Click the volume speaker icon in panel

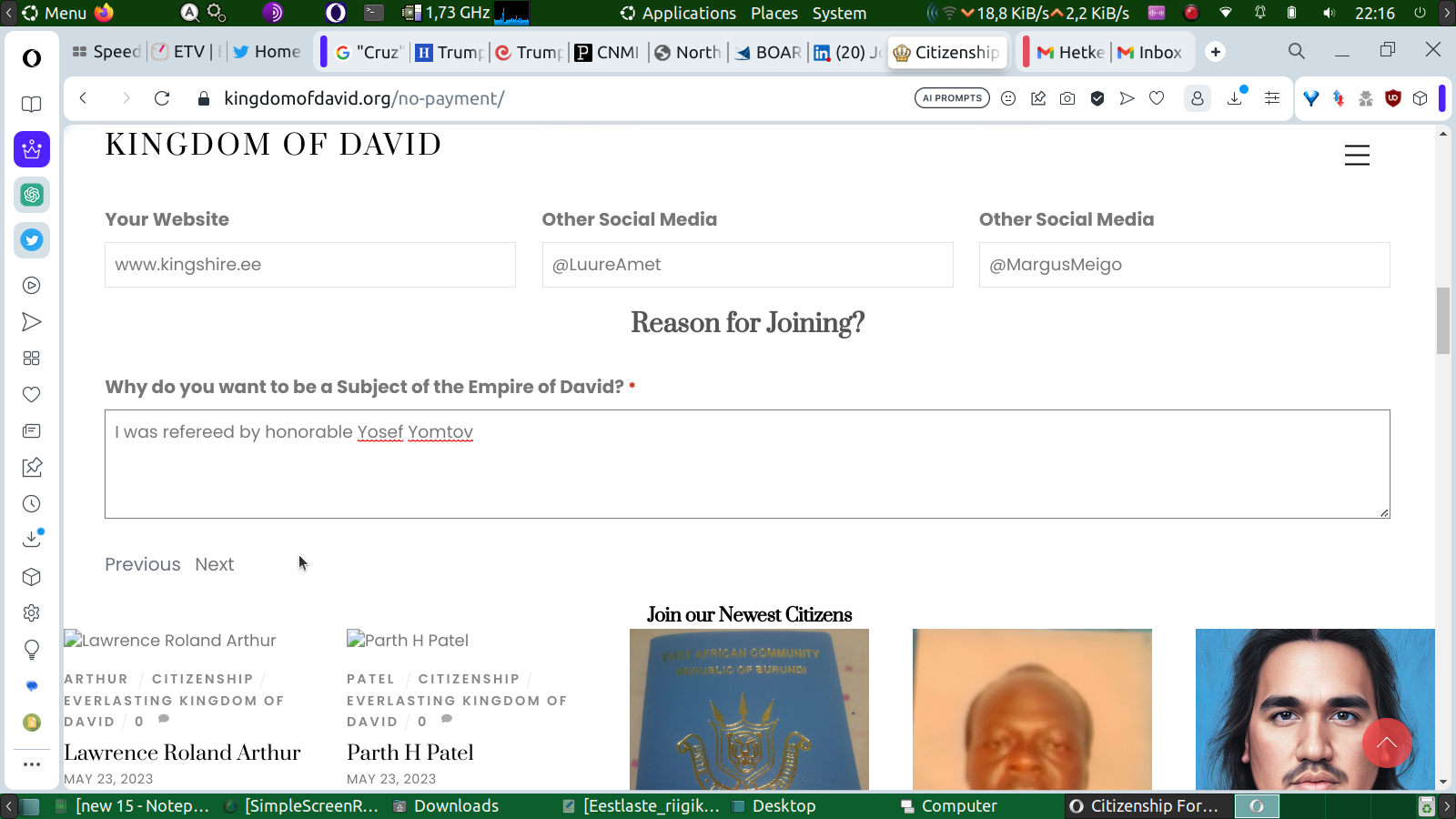1329,13
